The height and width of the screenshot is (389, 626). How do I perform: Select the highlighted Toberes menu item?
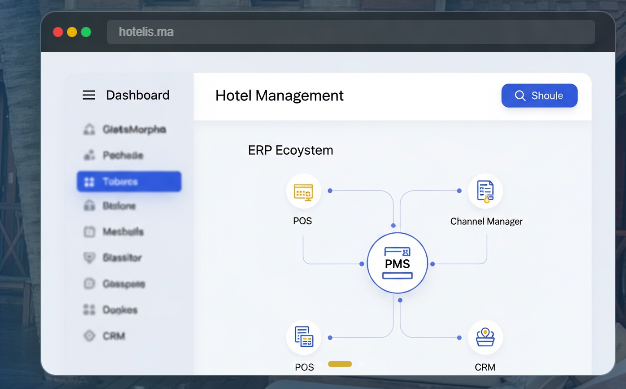(x=129, y=182)
